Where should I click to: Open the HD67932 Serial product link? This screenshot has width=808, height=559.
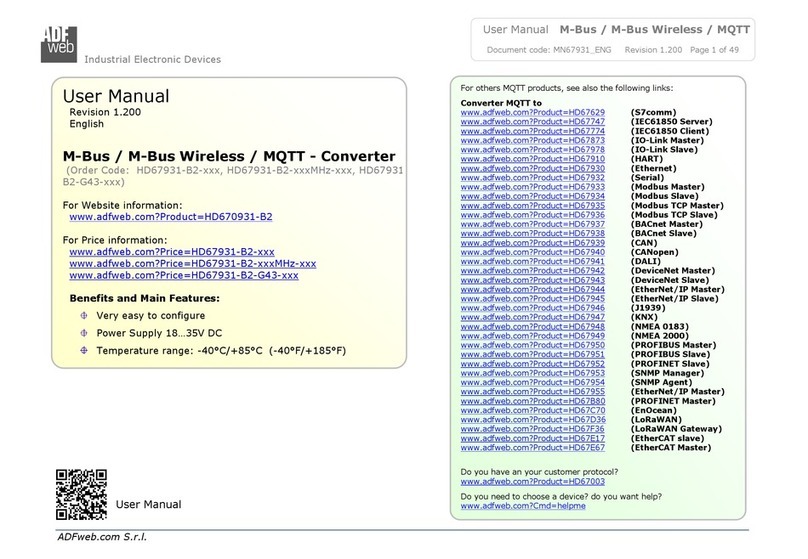point(533,177)
